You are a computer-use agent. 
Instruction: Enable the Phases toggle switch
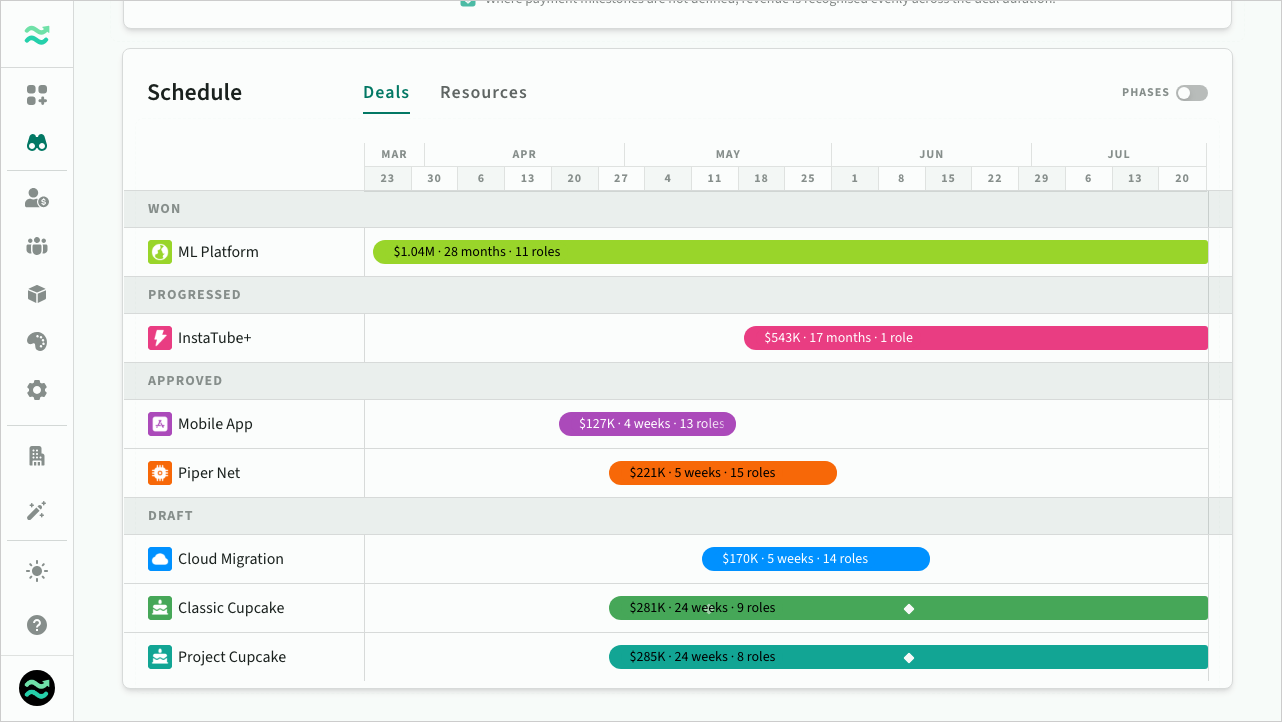(x=1191, y=93)
